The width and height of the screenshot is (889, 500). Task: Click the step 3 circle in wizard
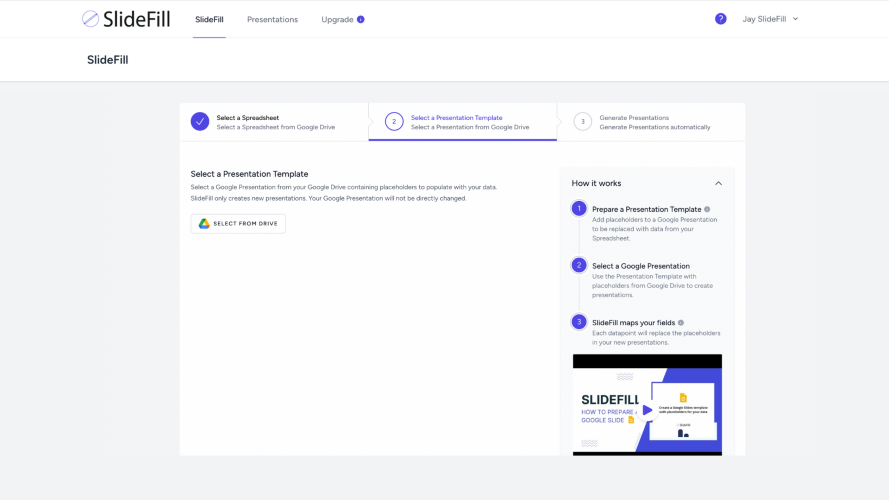click(x=582, y=121)
